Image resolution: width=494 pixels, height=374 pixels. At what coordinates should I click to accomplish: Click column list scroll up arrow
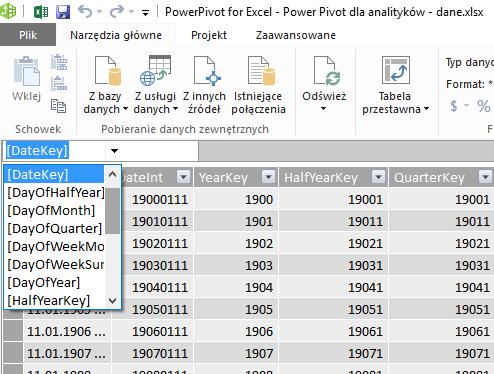click(113, 174)
